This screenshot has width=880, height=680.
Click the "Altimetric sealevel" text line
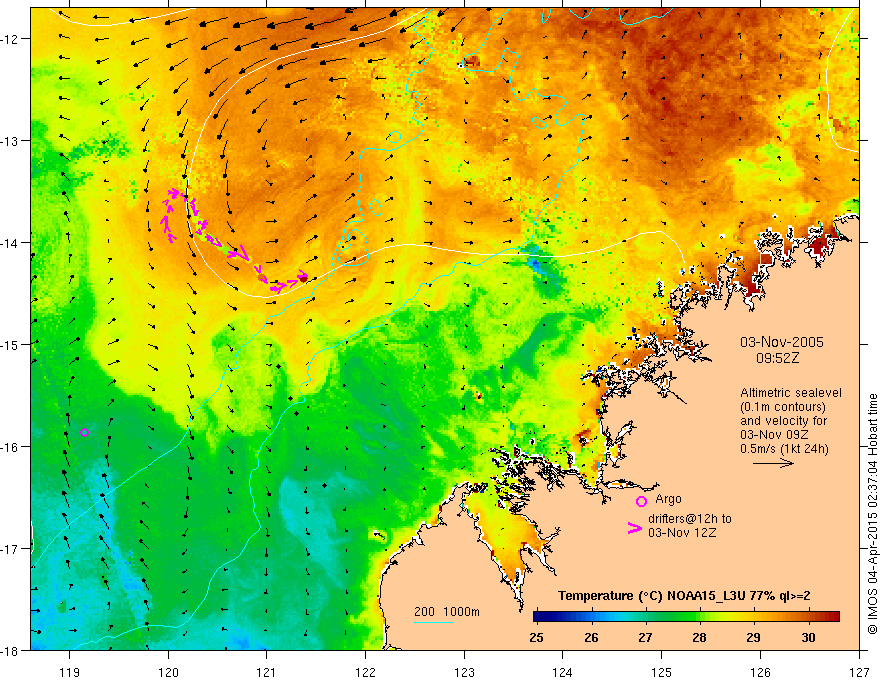click(x=791, y=393)
